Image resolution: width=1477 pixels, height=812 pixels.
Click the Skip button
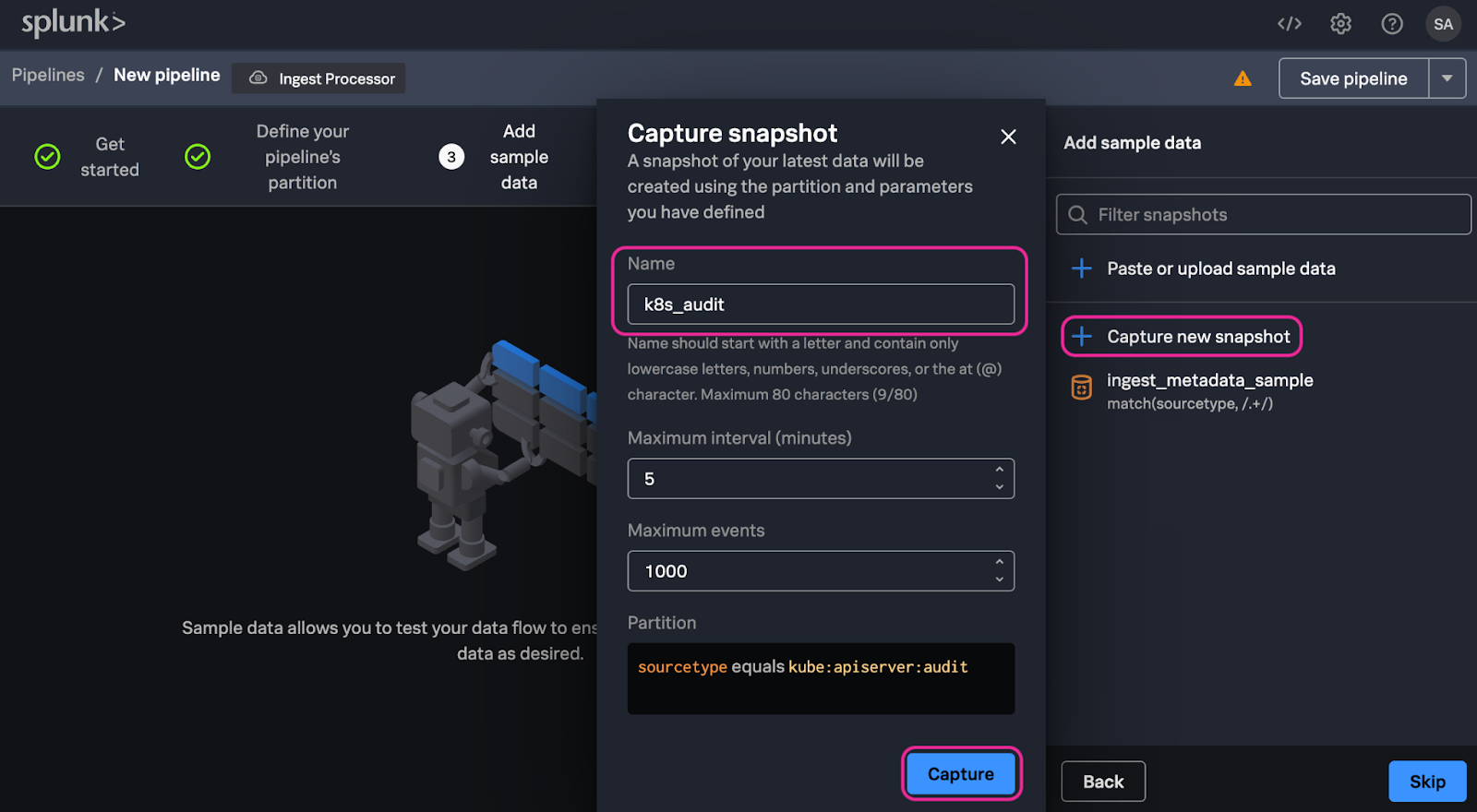coord(1426,782)
